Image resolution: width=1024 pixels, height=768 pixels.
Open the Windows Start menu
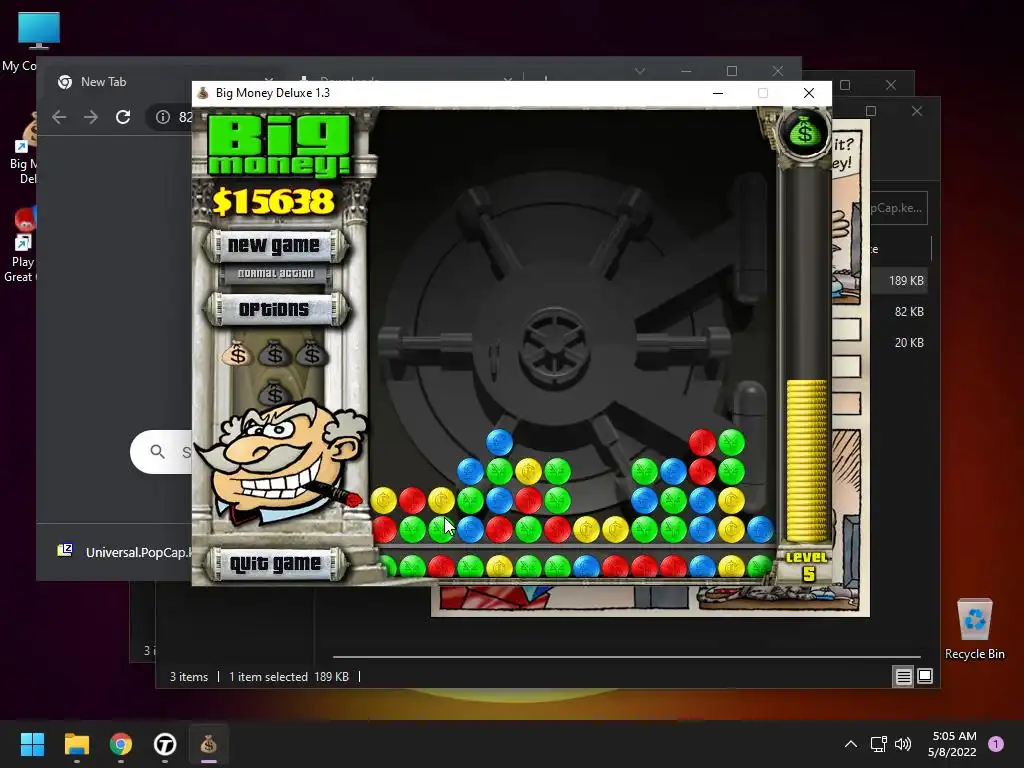32,744
